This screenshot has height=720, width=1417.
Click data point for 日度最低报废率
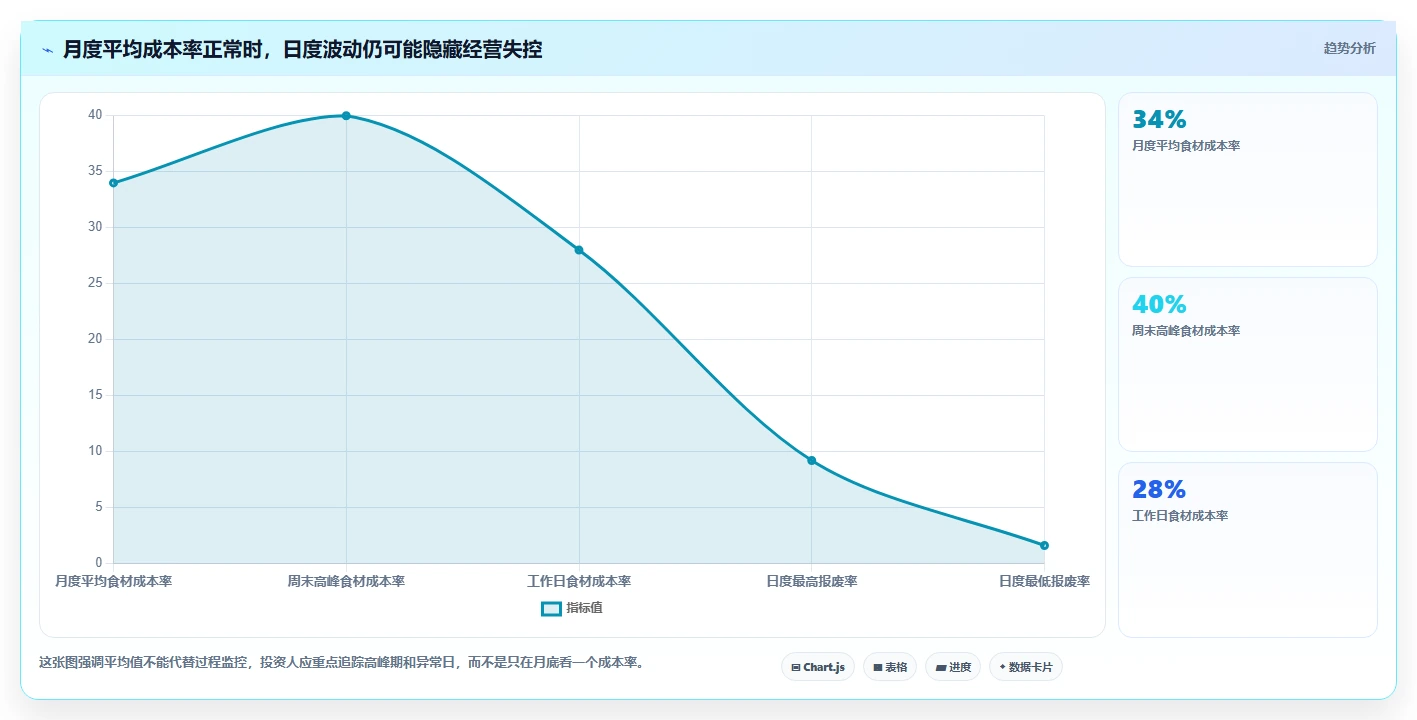(1044, 545)
